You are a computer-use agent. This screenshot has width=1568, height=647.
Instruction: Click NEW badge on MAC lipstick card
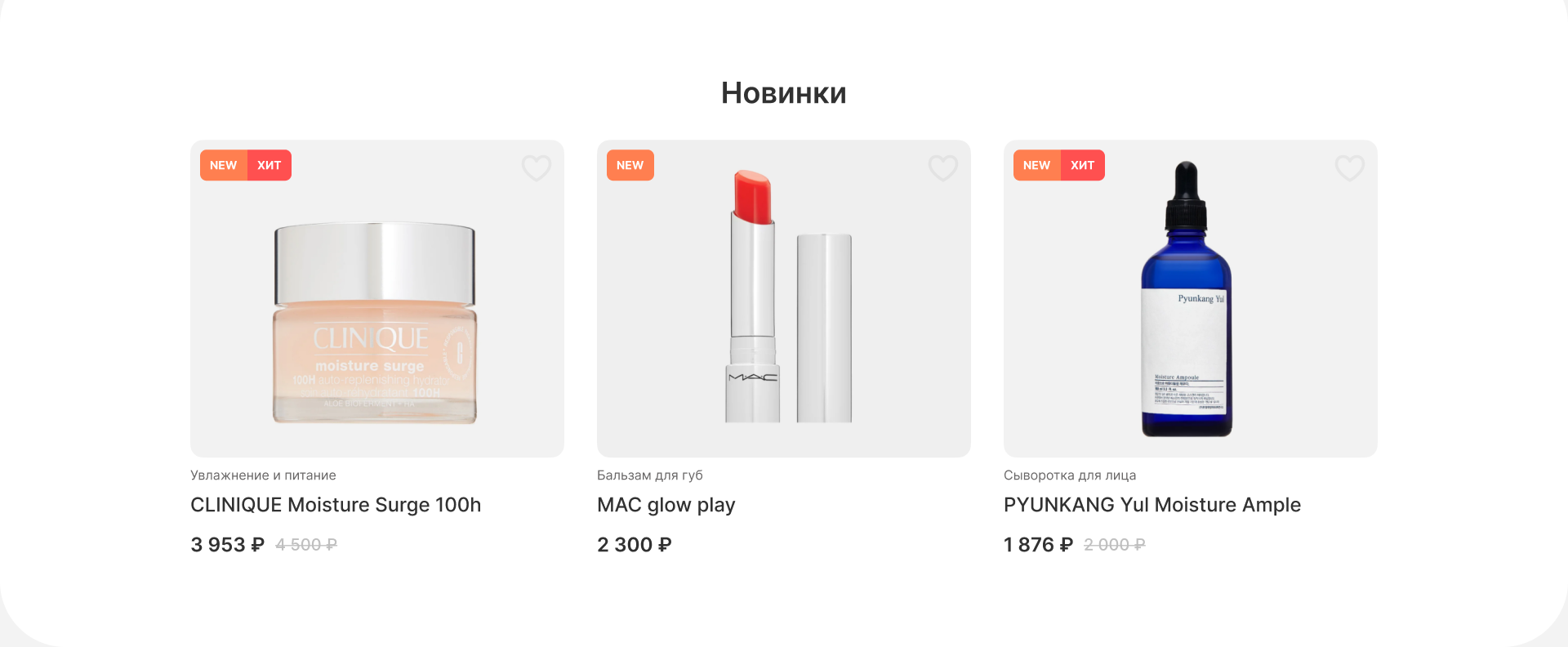(630, 165)
